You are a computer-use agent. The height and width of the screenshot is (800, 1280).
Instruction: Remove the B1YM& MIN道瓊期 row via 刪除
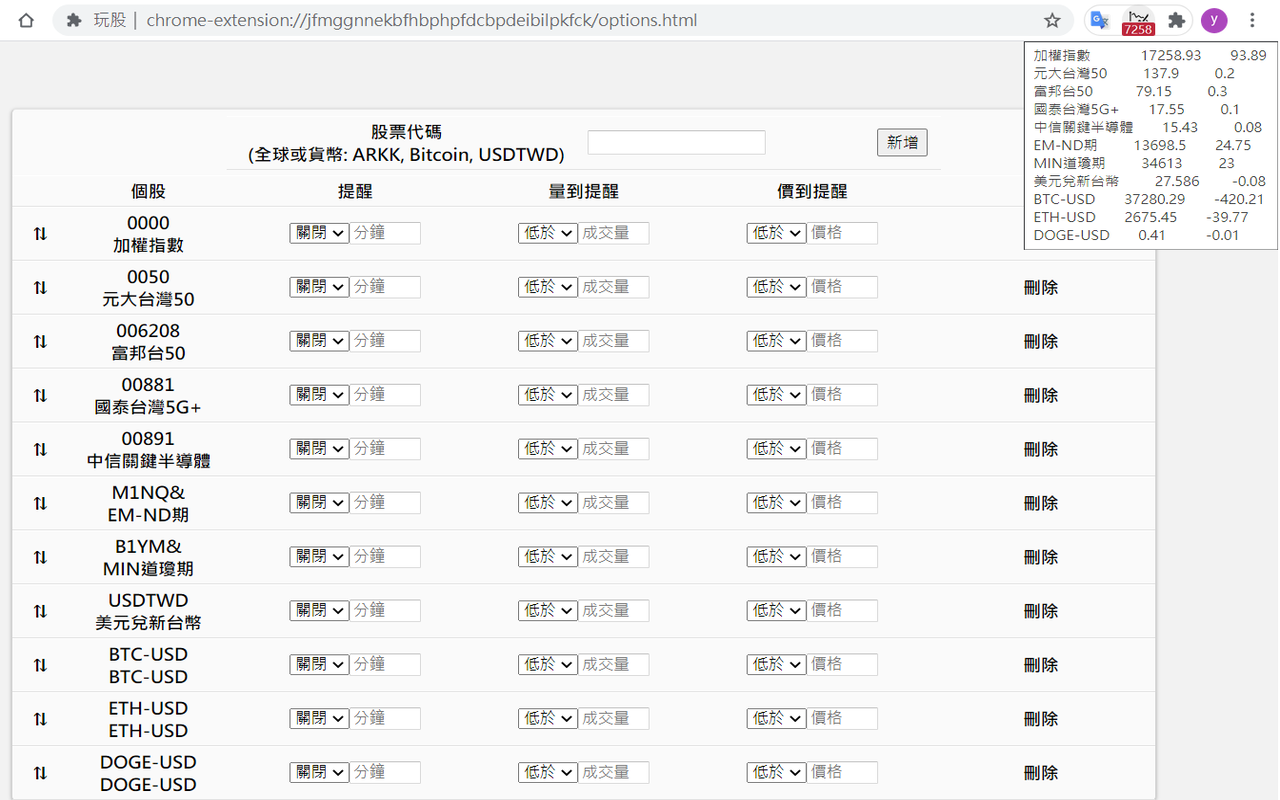tap(1041, 558)
